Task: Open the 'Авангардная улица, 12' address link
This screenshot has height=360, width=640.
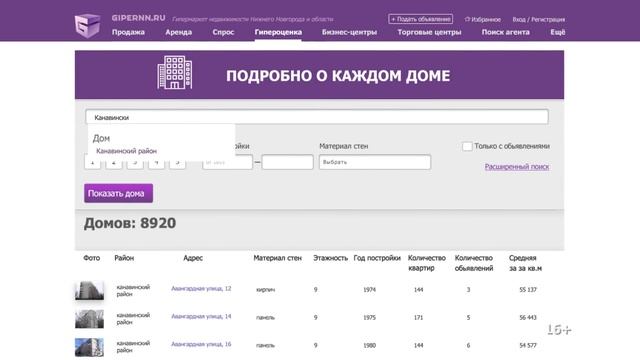Action: 201,289
